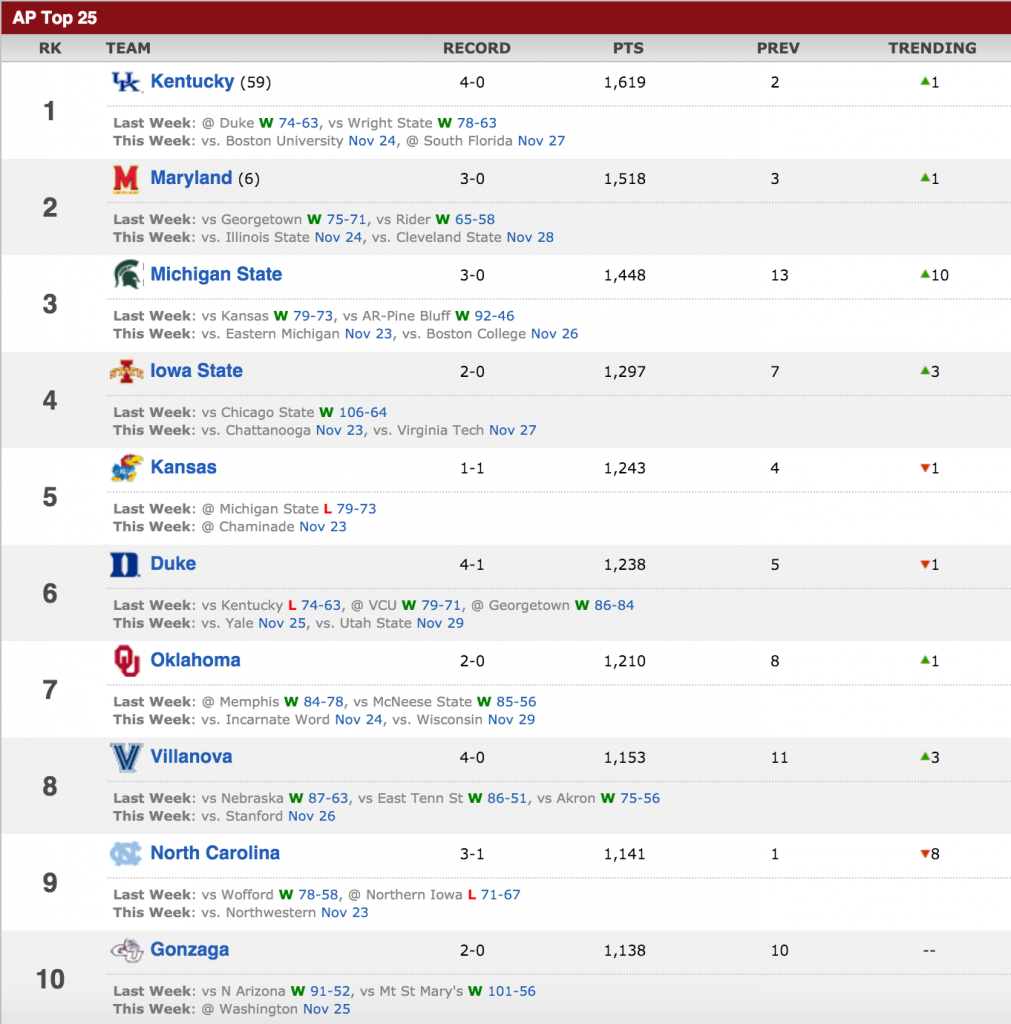Click the Iowa State Cyclones logo
The height and width of the screenshot is (1024, 1011).
tap(127, 372)
